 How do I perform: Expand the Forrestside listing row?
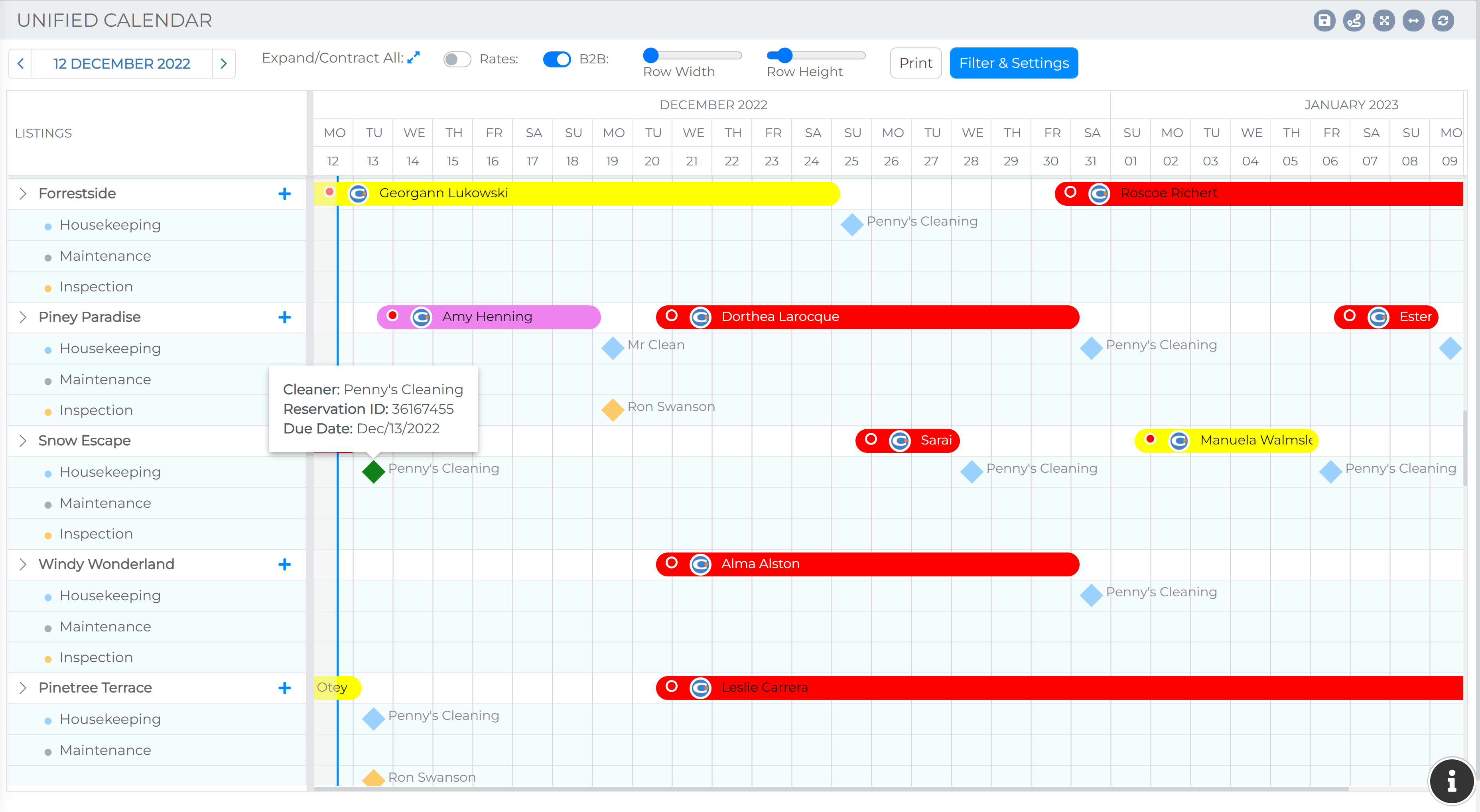point(23,193)
